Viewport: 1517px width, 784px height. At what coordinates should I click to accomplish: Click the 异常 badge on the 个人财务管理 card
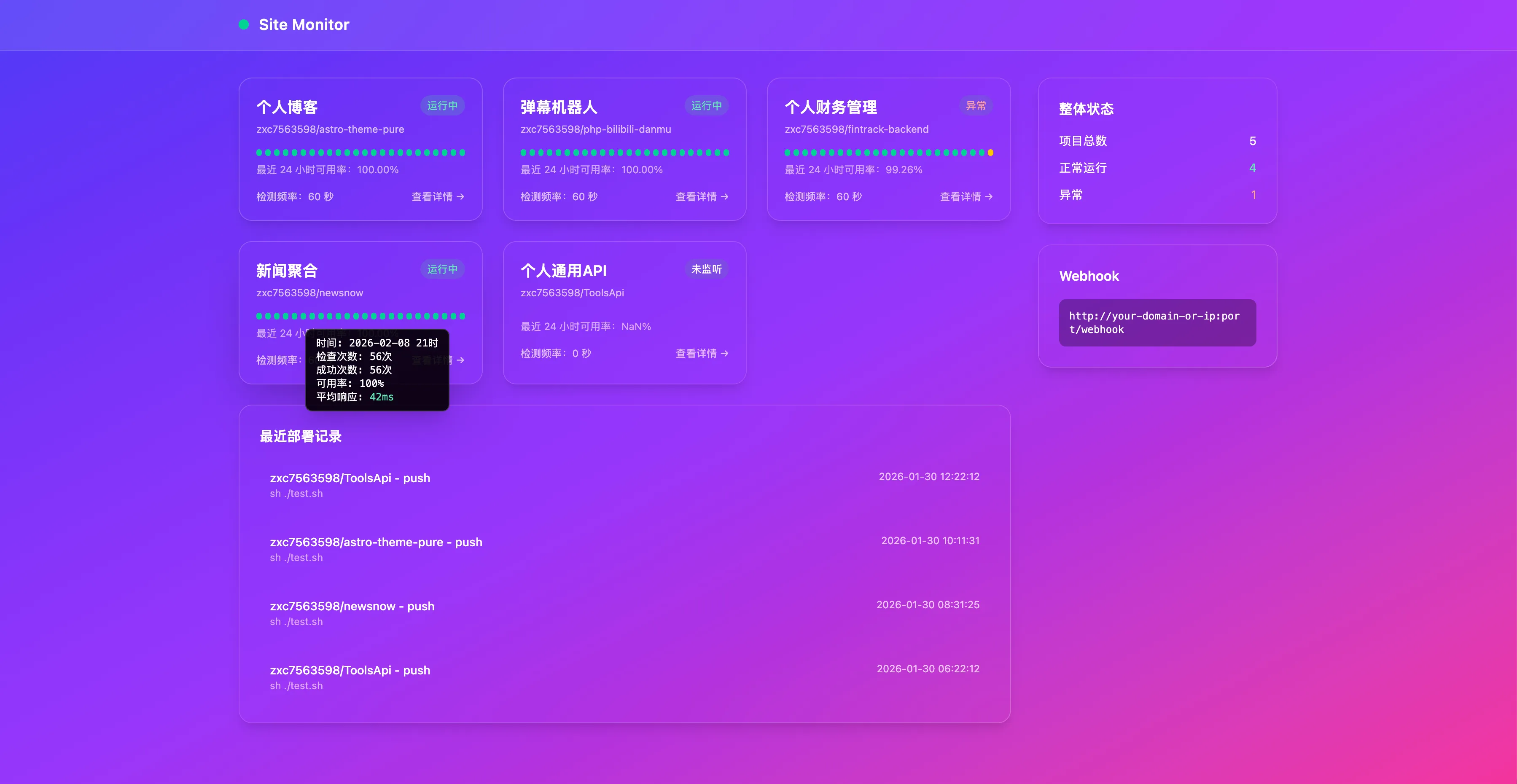pos(976,106)
